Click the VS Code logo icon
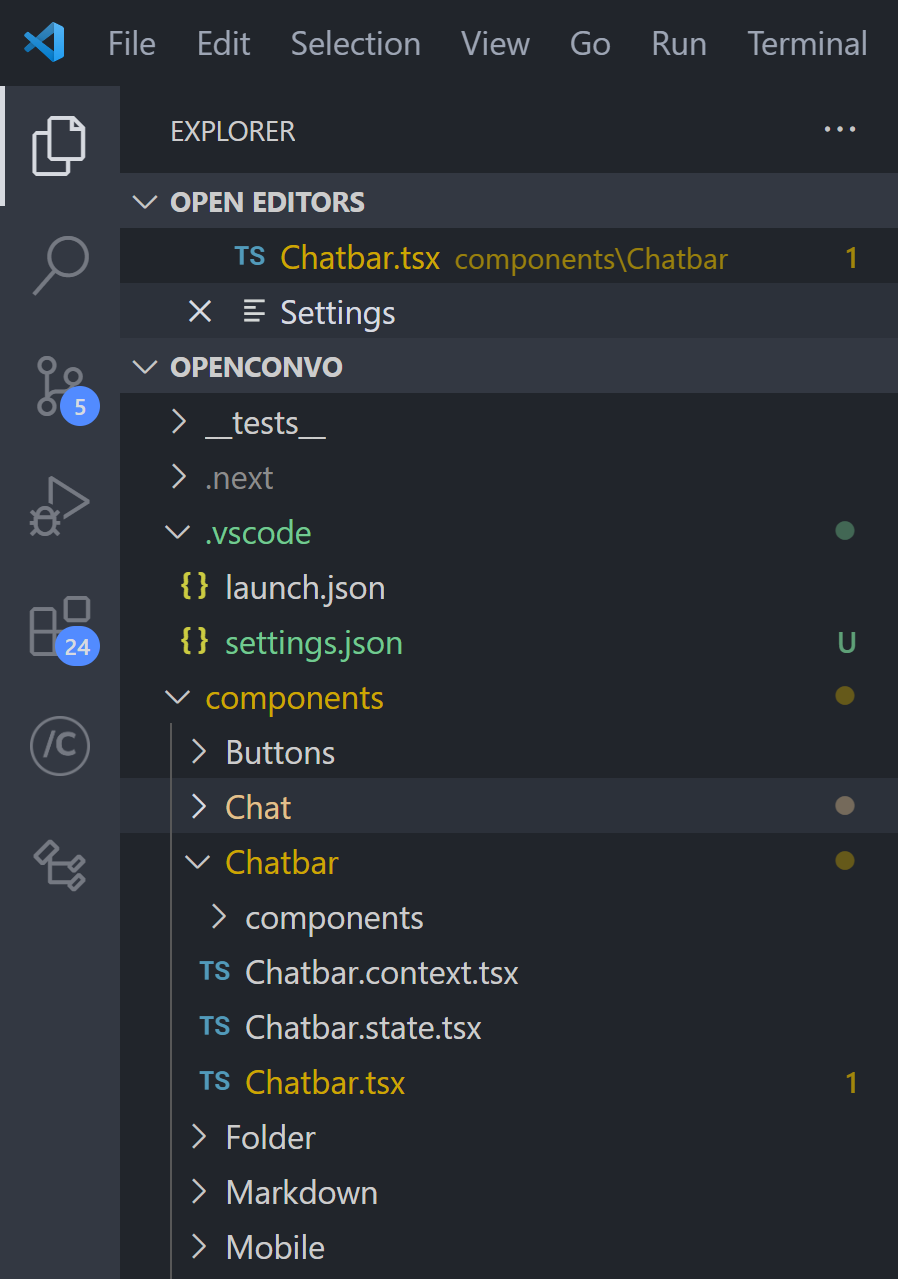 [x=45, y=43]
